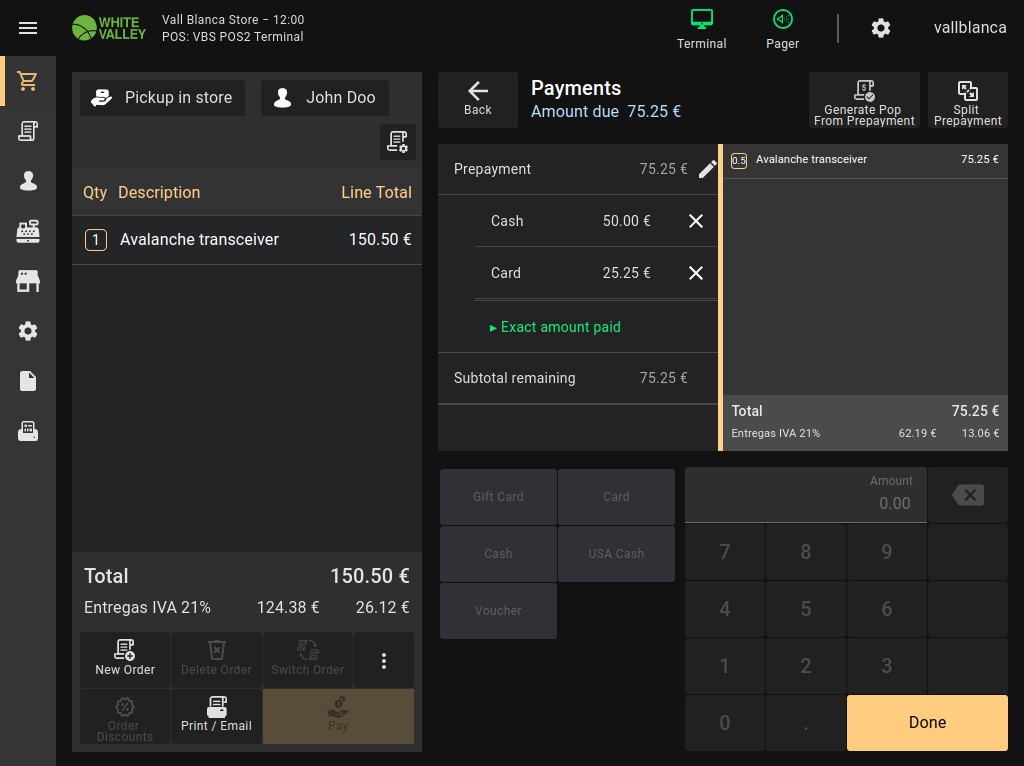Open the store sidebar icon

point(28,281)
